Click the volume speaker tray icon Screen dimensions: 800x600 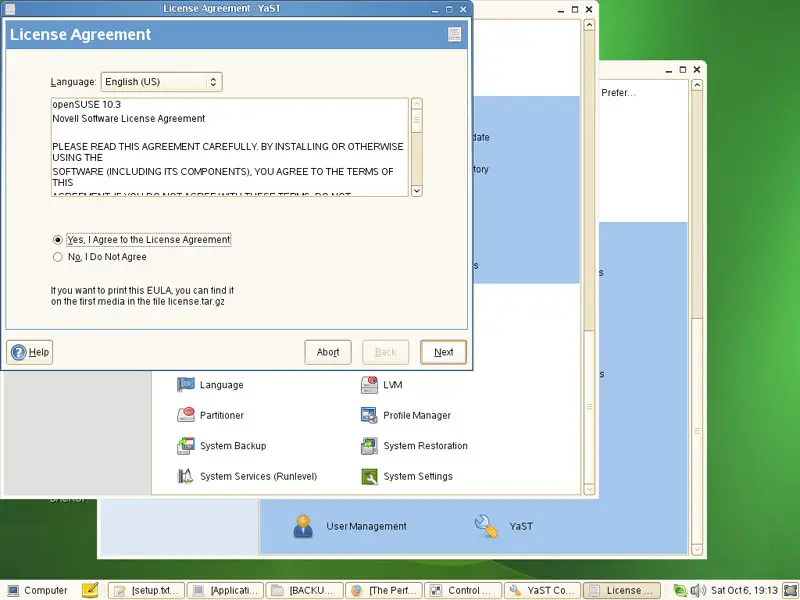pos(697,590)
